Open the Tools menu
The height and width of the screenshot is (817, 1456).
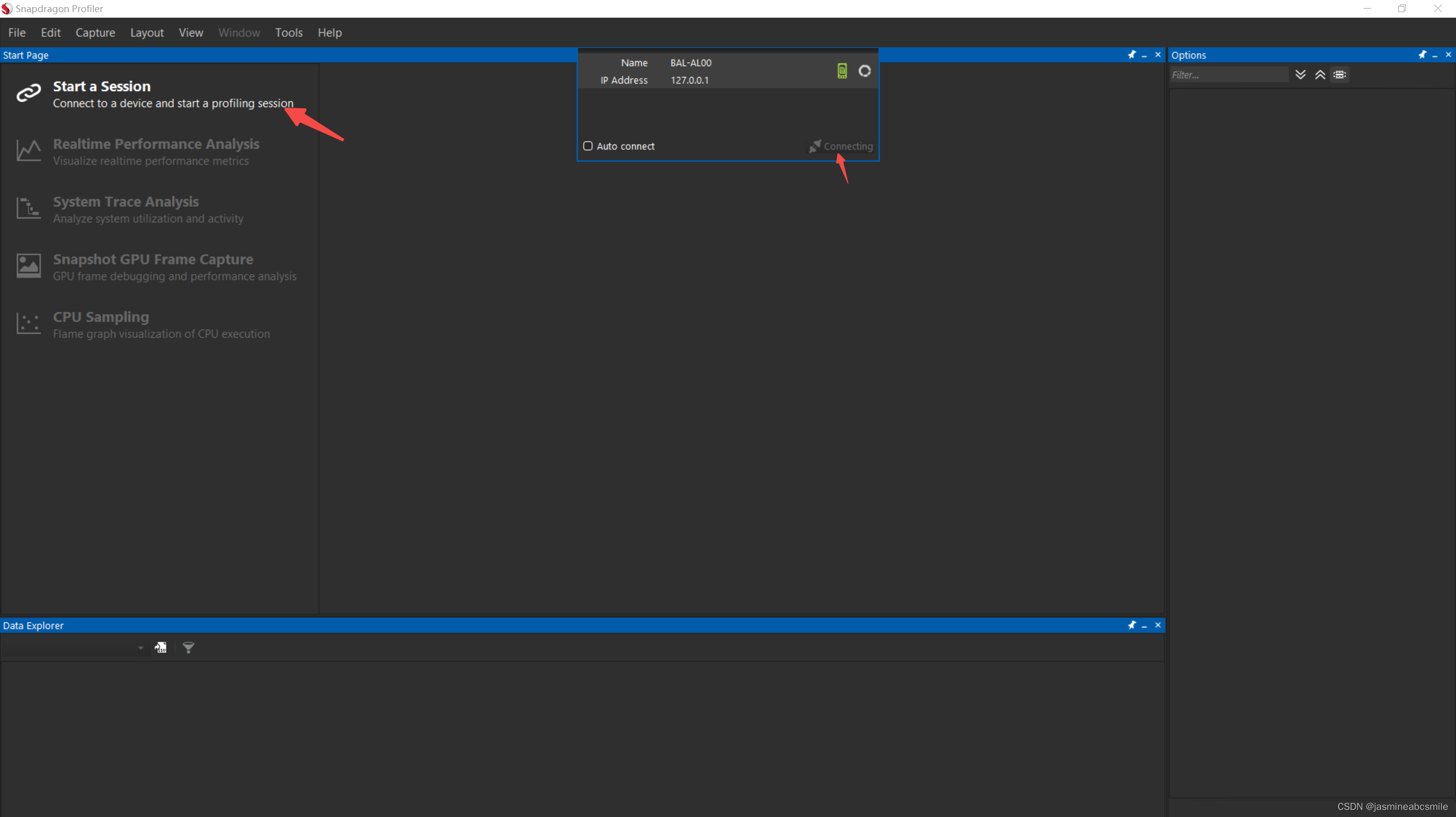click(x=288, y=32)
